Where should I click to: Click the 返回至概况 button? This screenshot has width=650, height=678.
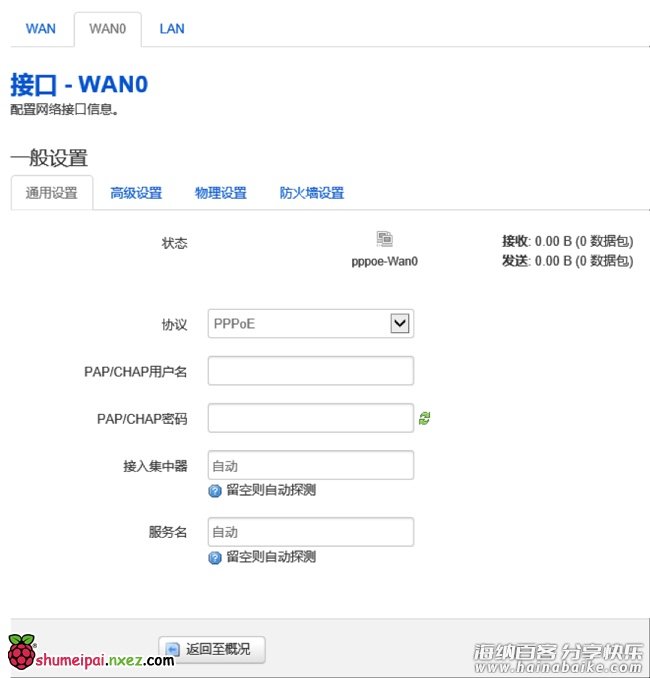click(x=212, y=649)
